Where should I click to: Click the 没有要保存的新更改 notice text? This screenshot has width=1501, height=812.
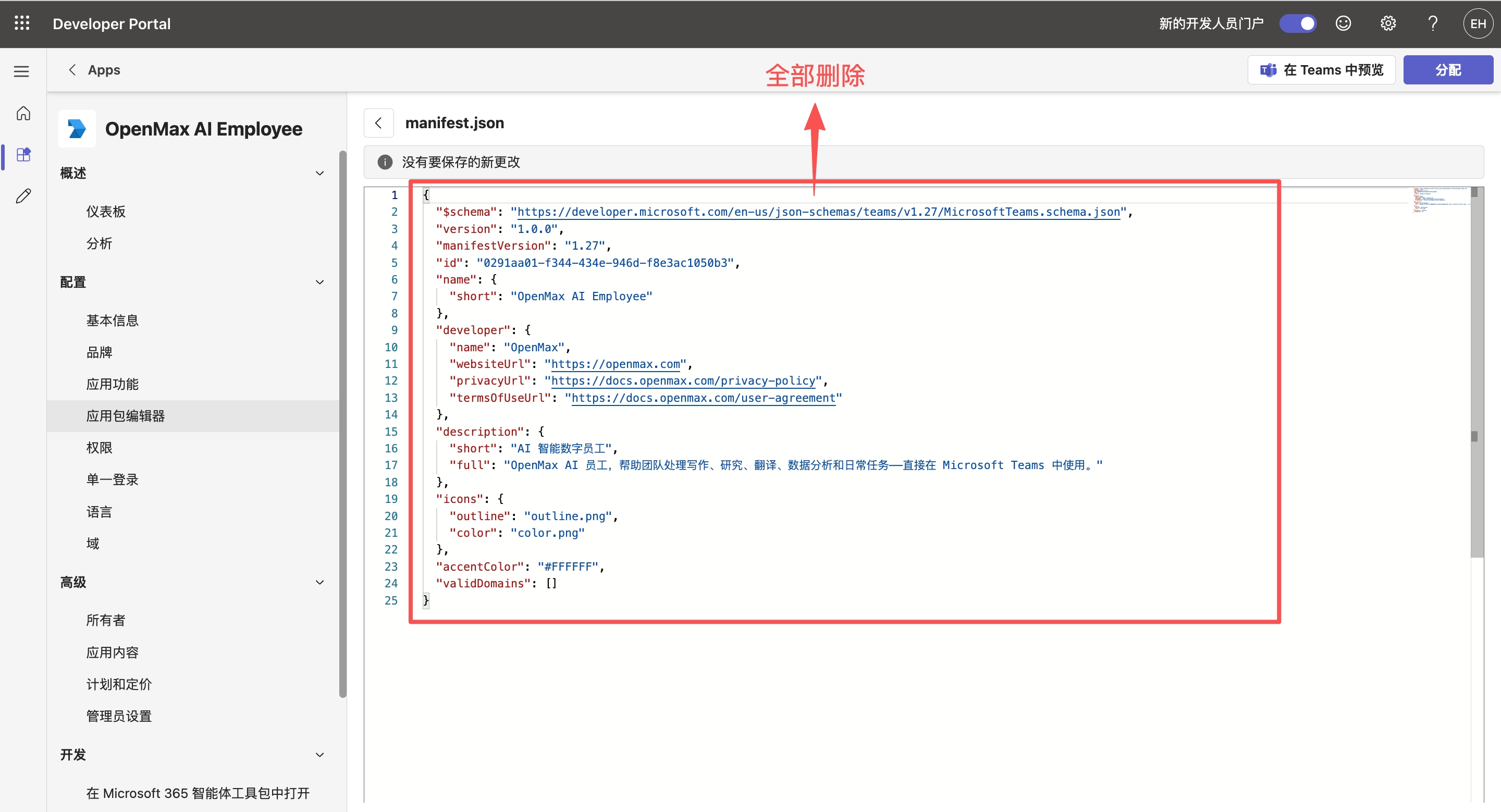461,162
